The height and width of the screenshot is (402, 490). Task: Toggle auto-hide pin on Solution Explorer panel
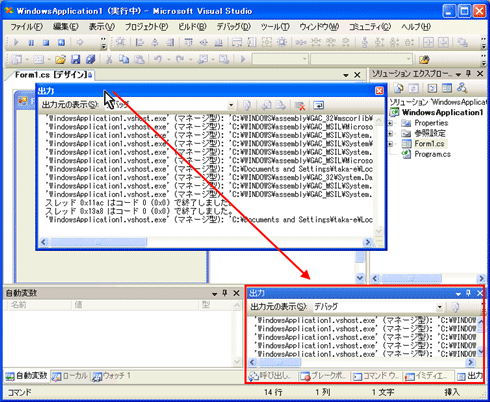pyautogui.click(x=468, y=74)
